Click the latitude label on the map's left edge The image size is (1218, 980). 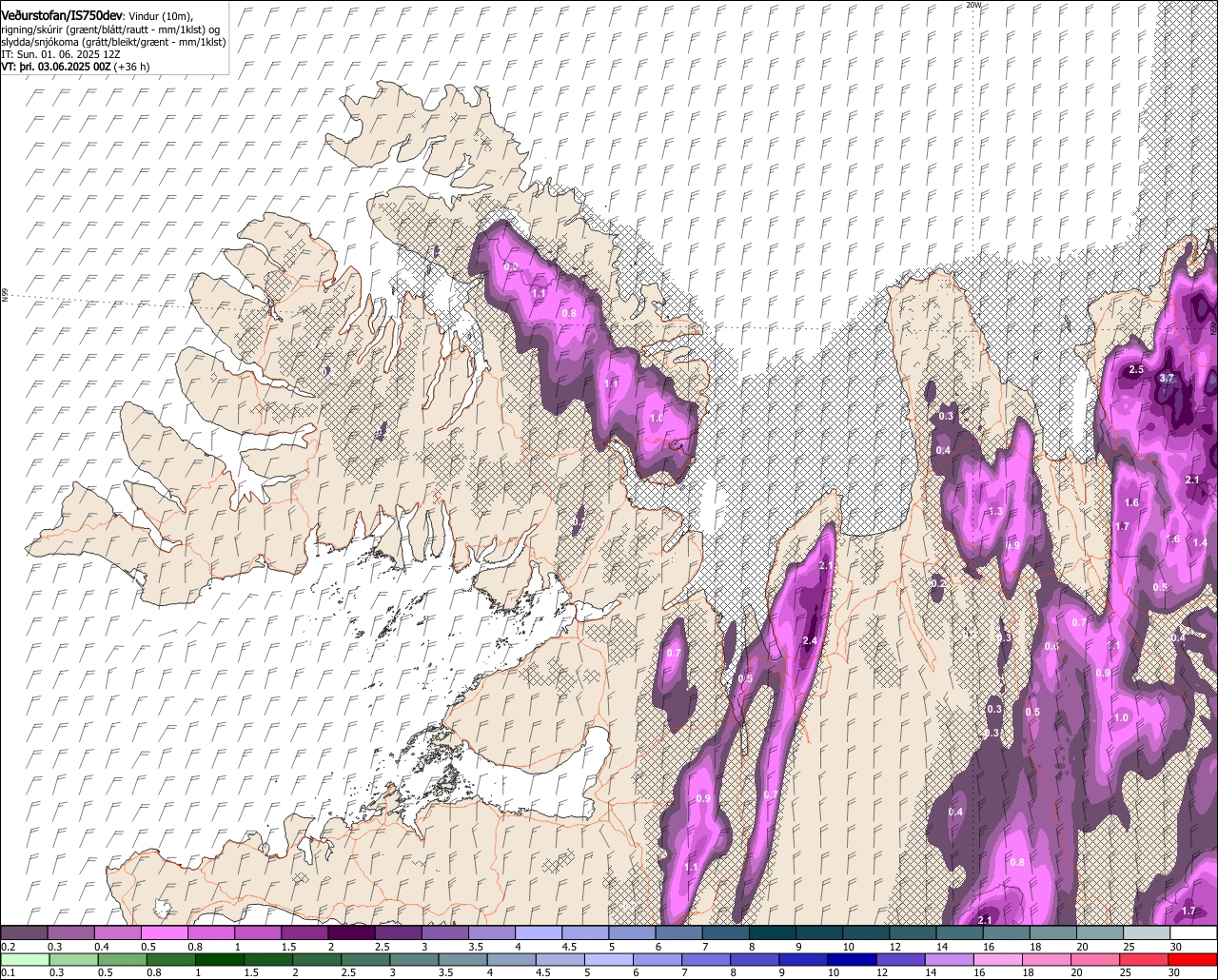(x=5, y=296)
